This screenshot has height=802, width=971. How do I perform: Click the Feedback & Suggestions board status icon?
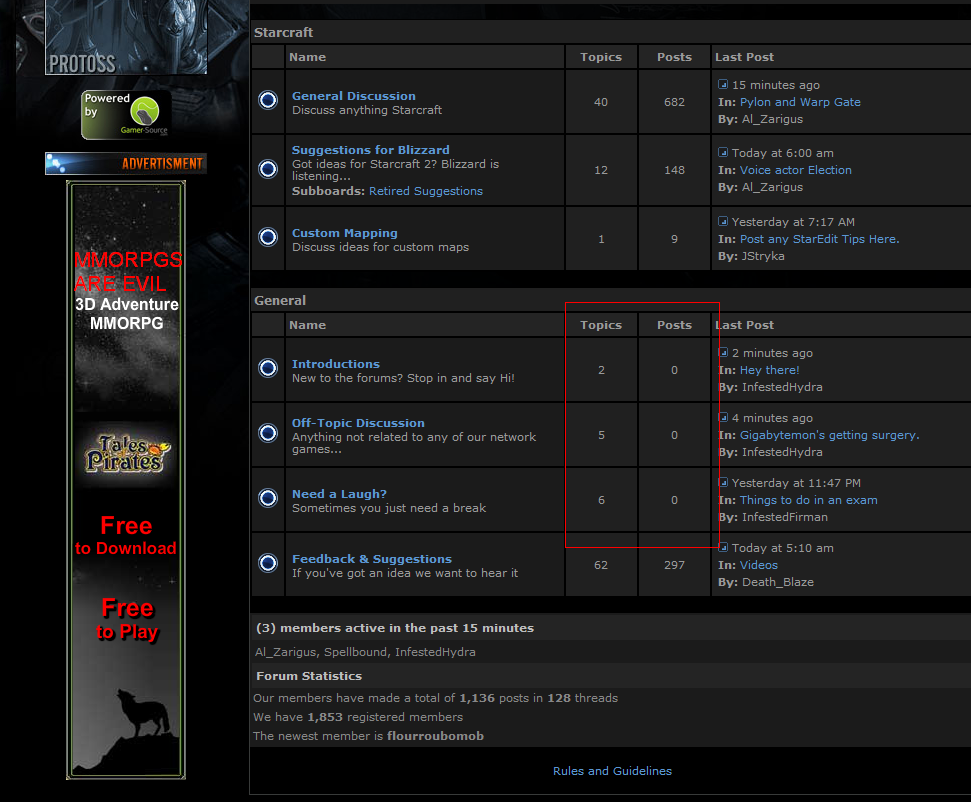[268, 562]
